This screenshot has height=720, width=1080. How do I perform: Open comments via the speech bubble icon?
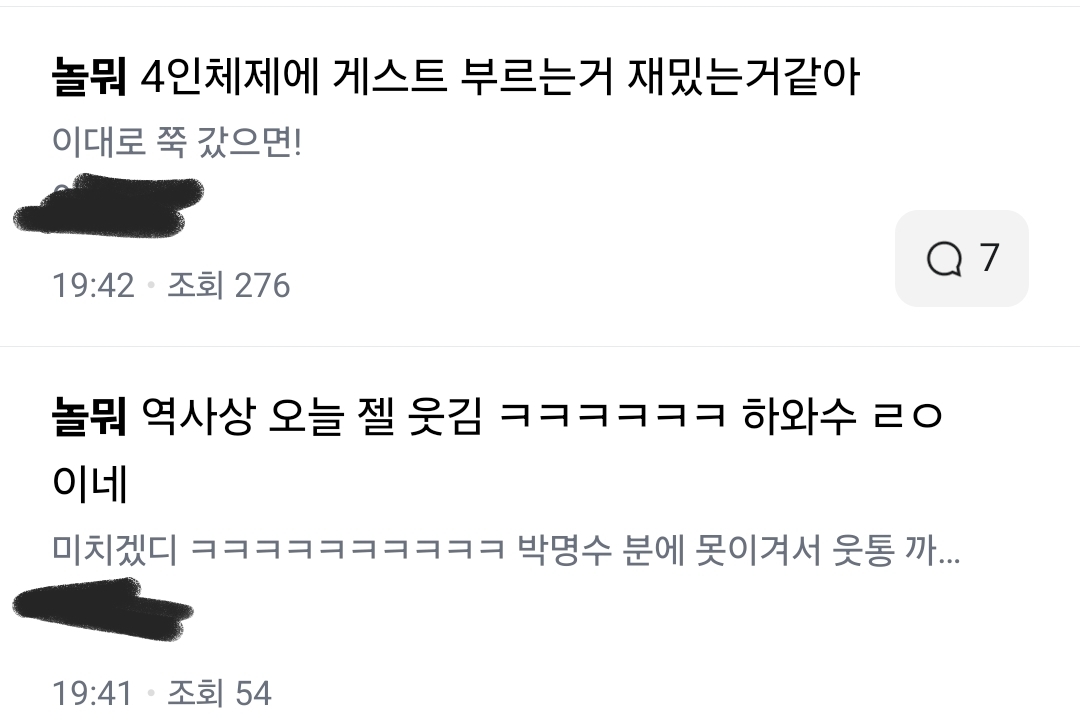click(x=944, y=259)
